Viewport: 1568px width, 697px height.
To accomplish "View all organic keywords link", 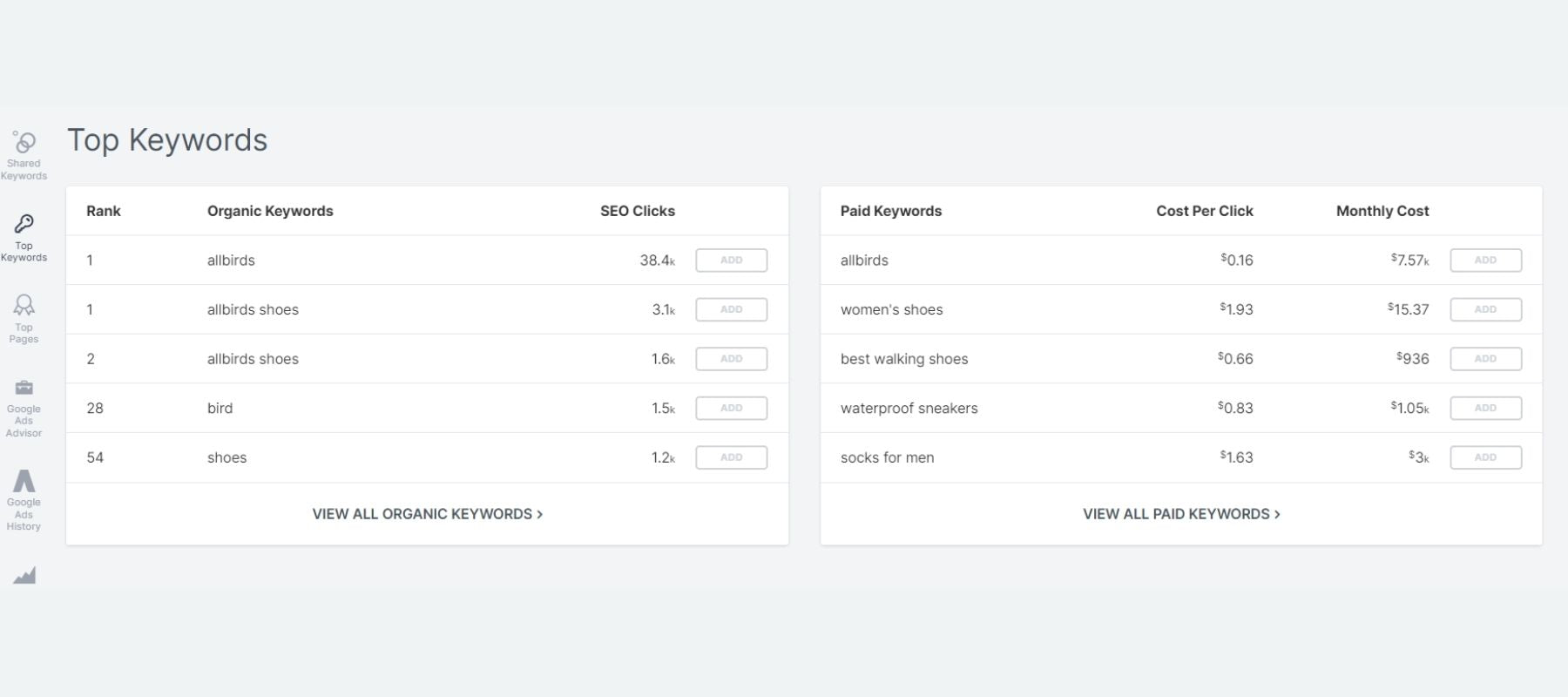I will (428, 514).
